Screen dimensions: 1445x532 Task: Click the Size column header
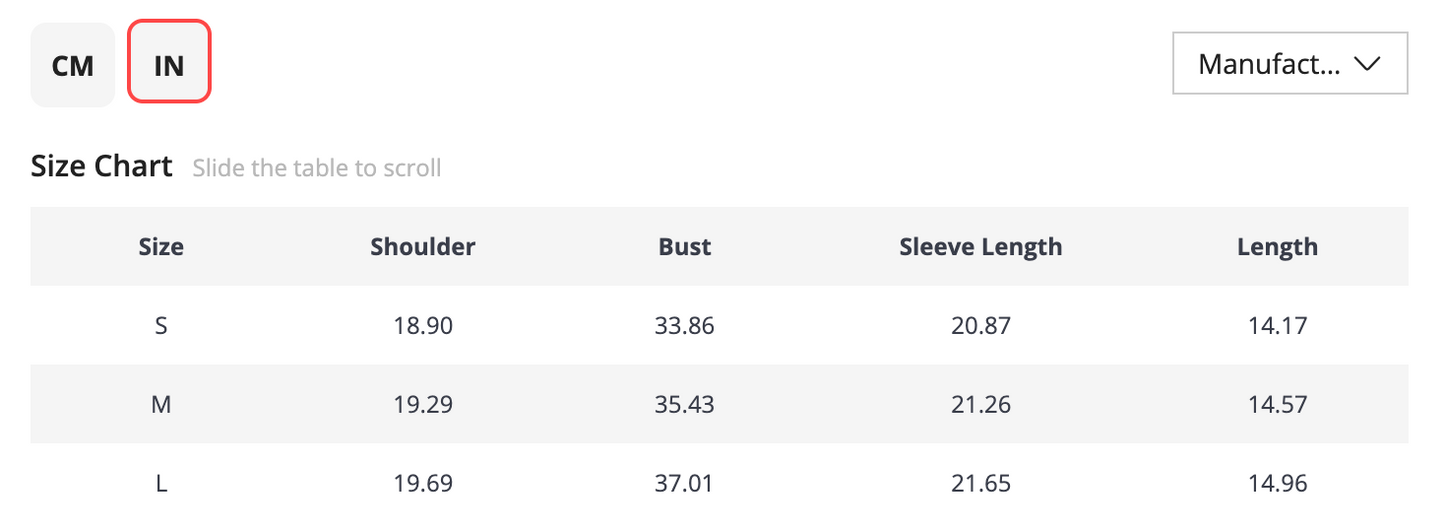click(161, 247)
